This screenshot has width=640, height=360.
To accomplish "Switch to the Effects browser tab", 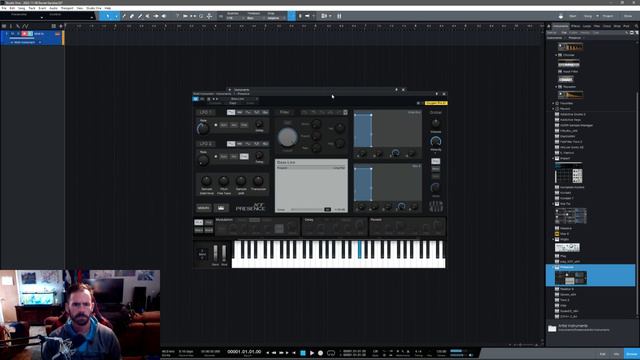I will coord(576,26).
